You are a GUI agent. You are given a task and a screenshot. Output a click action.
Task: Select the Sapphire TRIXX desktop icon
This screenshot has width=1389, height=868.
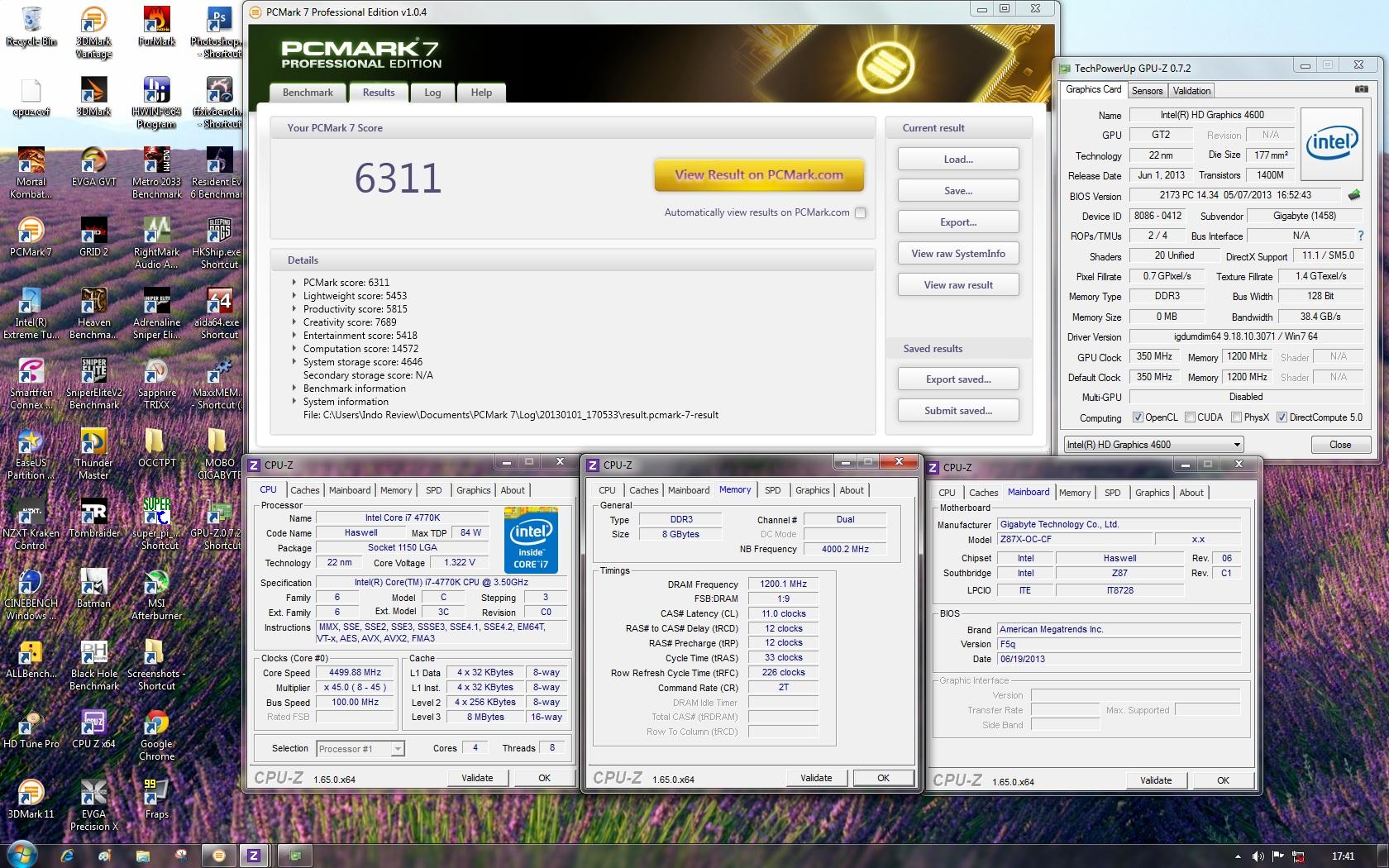coord(156,384)
